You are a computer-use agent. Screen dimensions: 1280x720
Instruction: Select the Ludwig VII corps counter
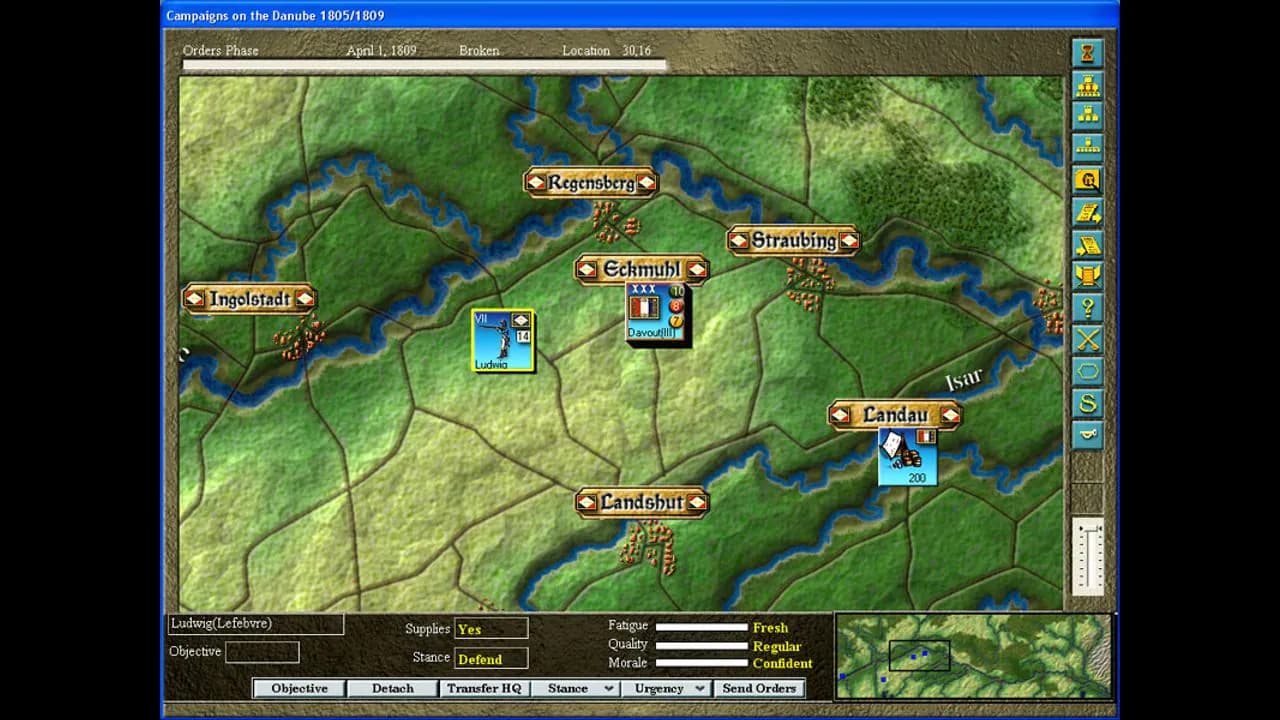(x=503, y=340)
